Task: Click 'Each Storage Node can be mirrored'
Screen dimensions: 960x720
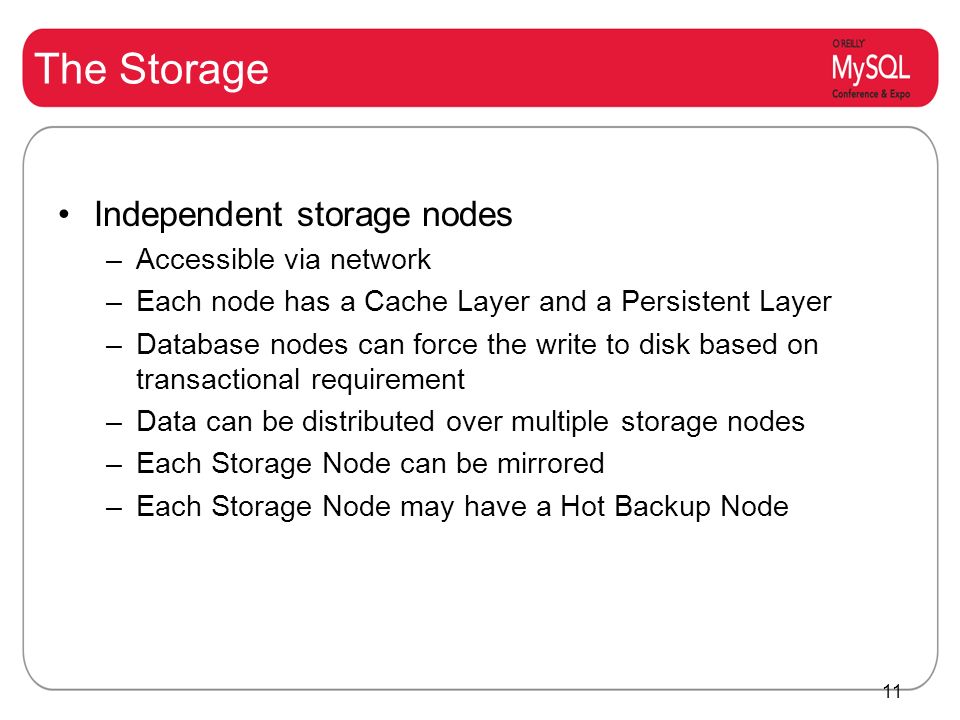Action: click(x=370, y=463)
